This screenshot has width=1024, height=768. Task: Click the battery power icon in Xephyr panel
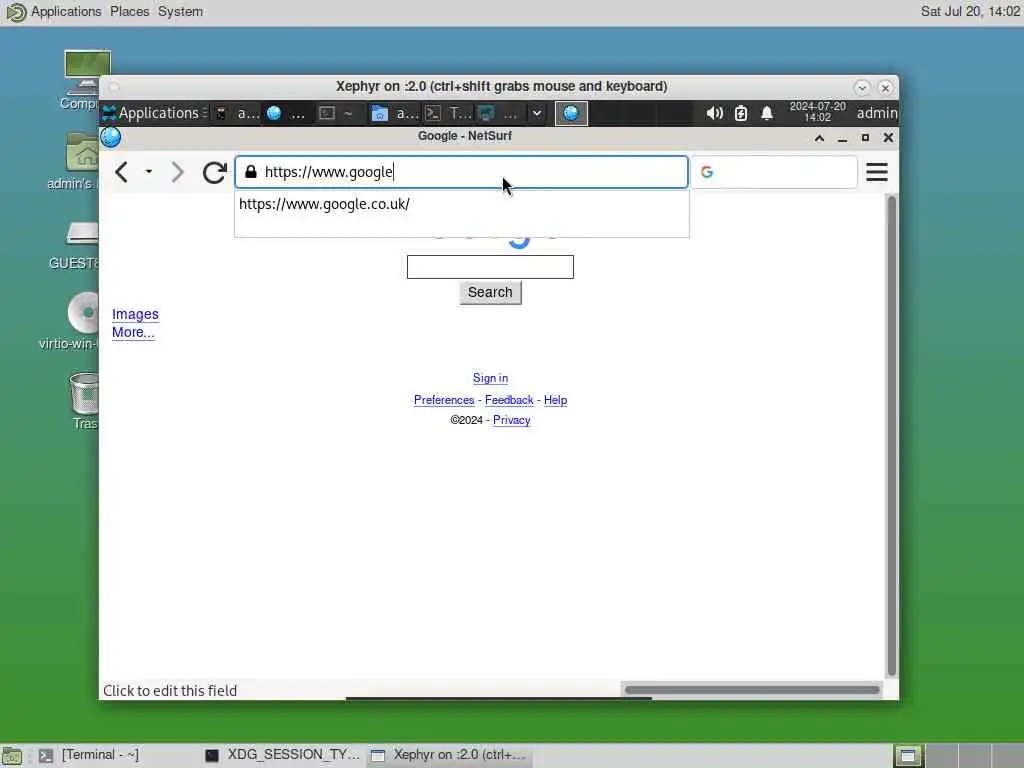pyautogui.click(x=741, y=113)
